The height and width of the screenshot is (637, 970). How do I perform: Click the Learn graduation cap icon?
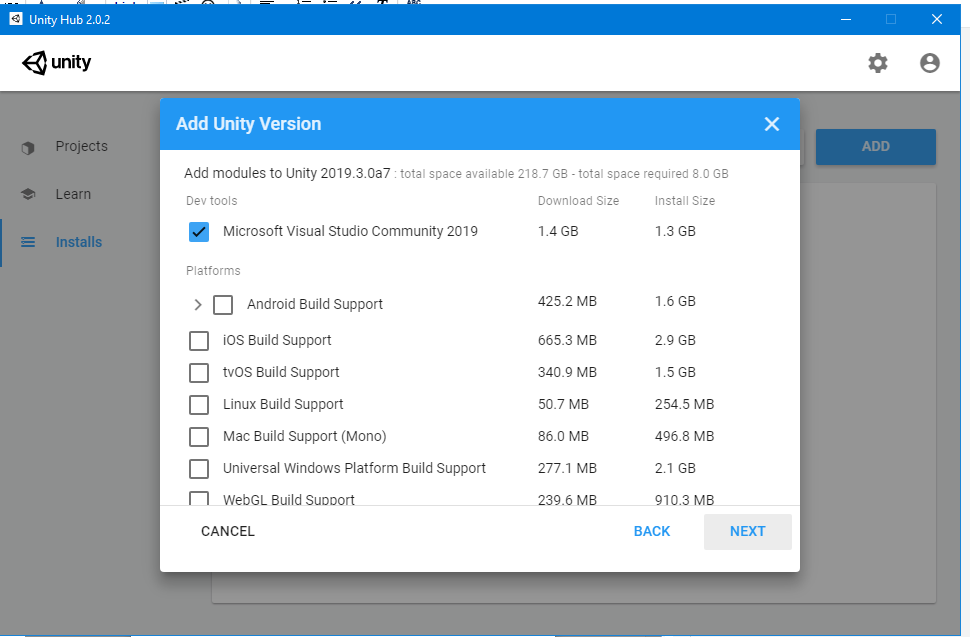tap(28, 194)
